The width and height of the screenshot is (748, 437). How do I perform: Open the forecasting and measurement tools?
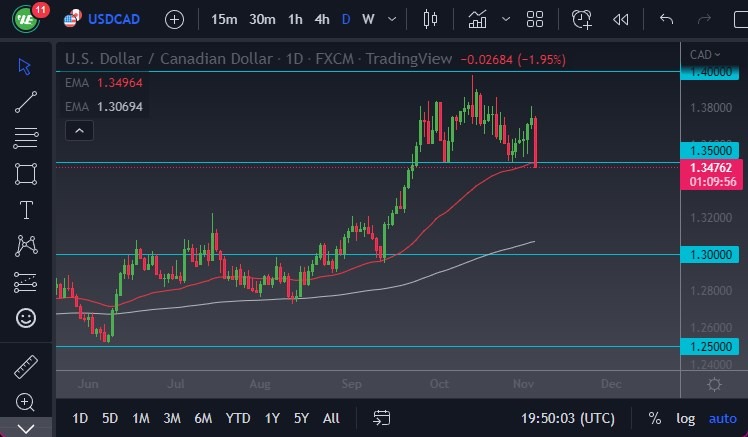(26, 282)
